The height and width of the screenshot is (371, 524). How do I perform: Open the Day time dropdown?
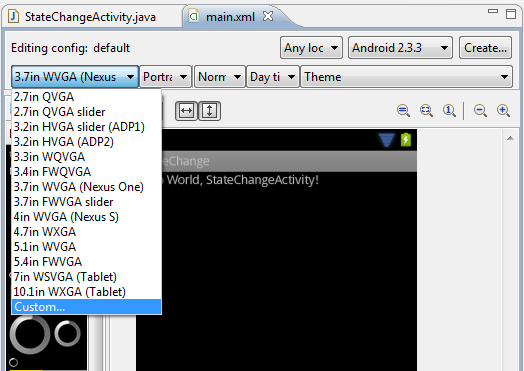tap(273, 77)
